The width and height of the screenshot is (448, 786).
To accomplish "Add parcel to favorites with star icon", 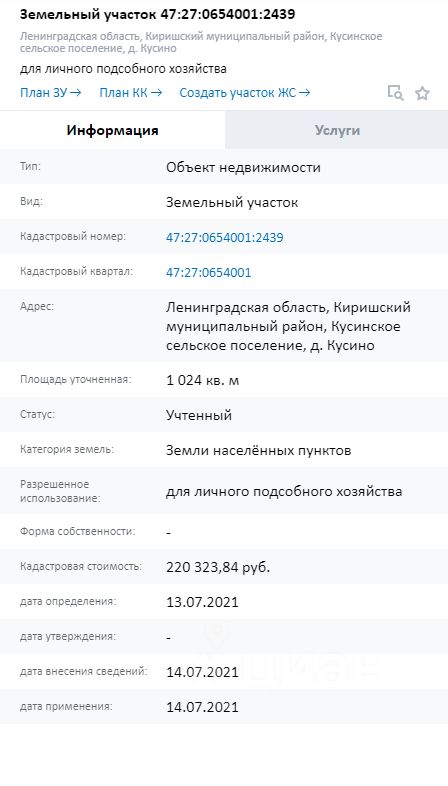I will pos(422,93).
